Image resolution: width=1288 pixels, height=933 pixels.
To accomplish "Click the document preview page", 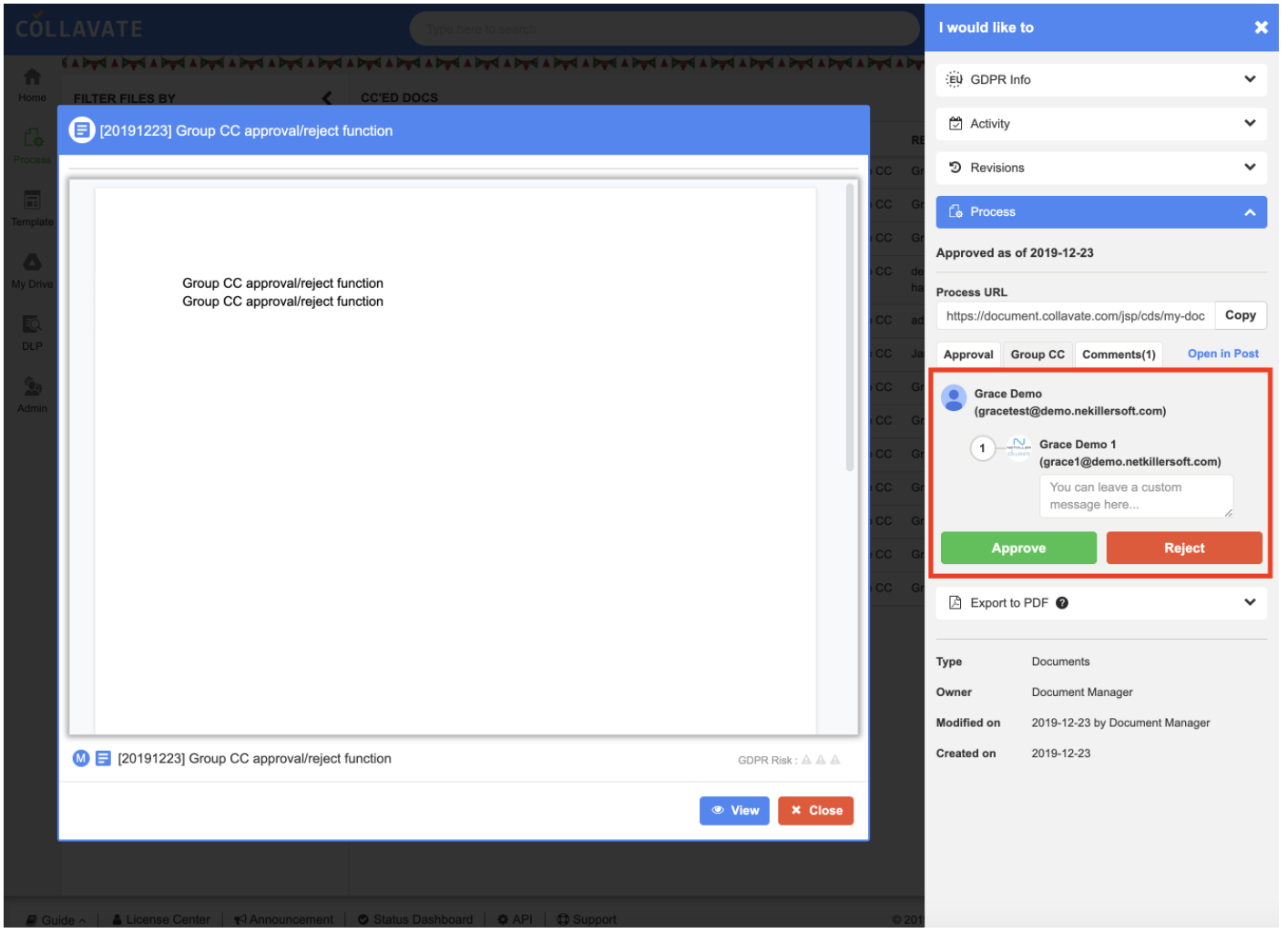I will (x=455, y=460).
